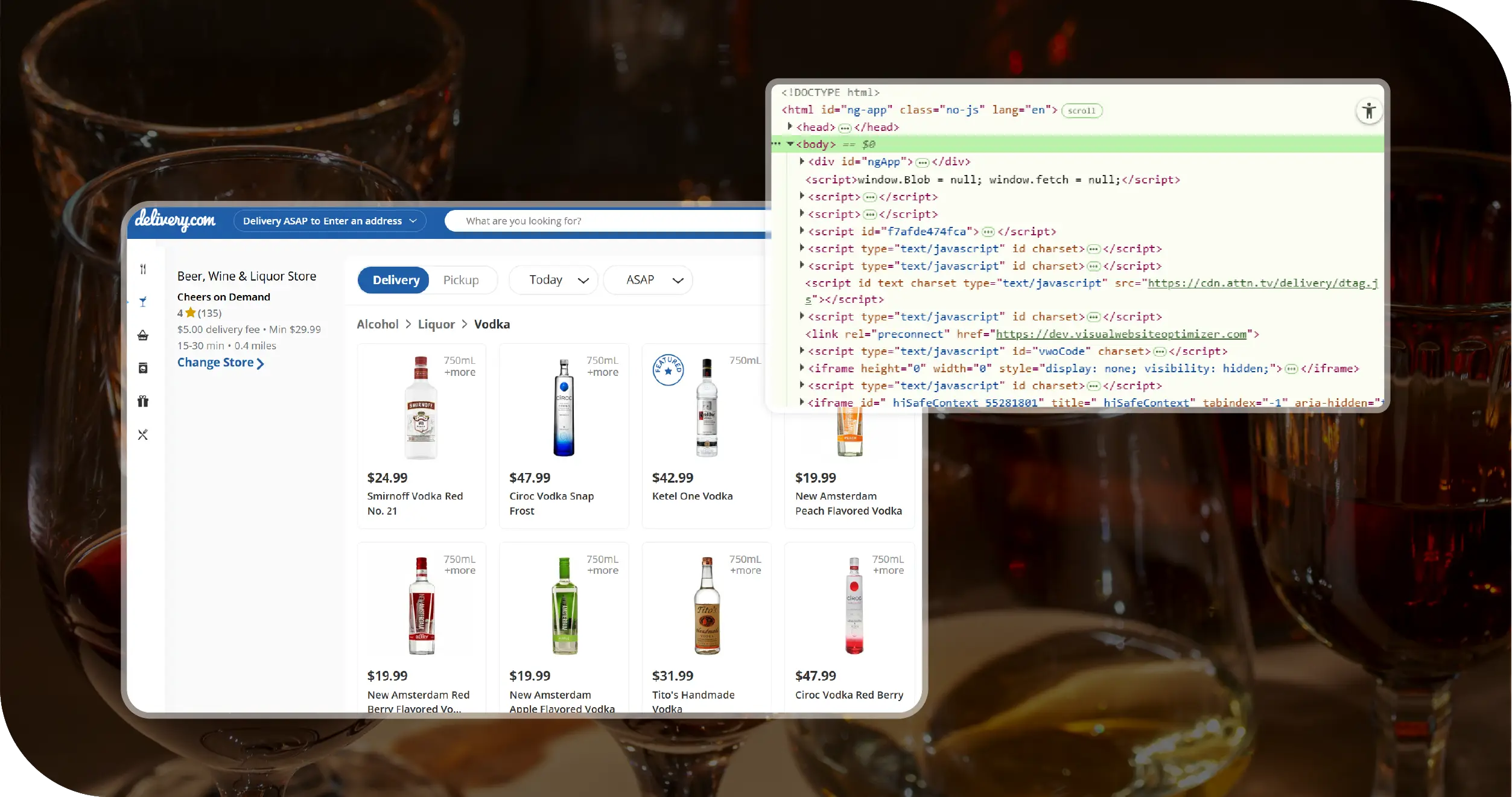Focus the 'What are you looking for?' search field
This screenshot has width=1512, height=797.
tap(603, 221)
